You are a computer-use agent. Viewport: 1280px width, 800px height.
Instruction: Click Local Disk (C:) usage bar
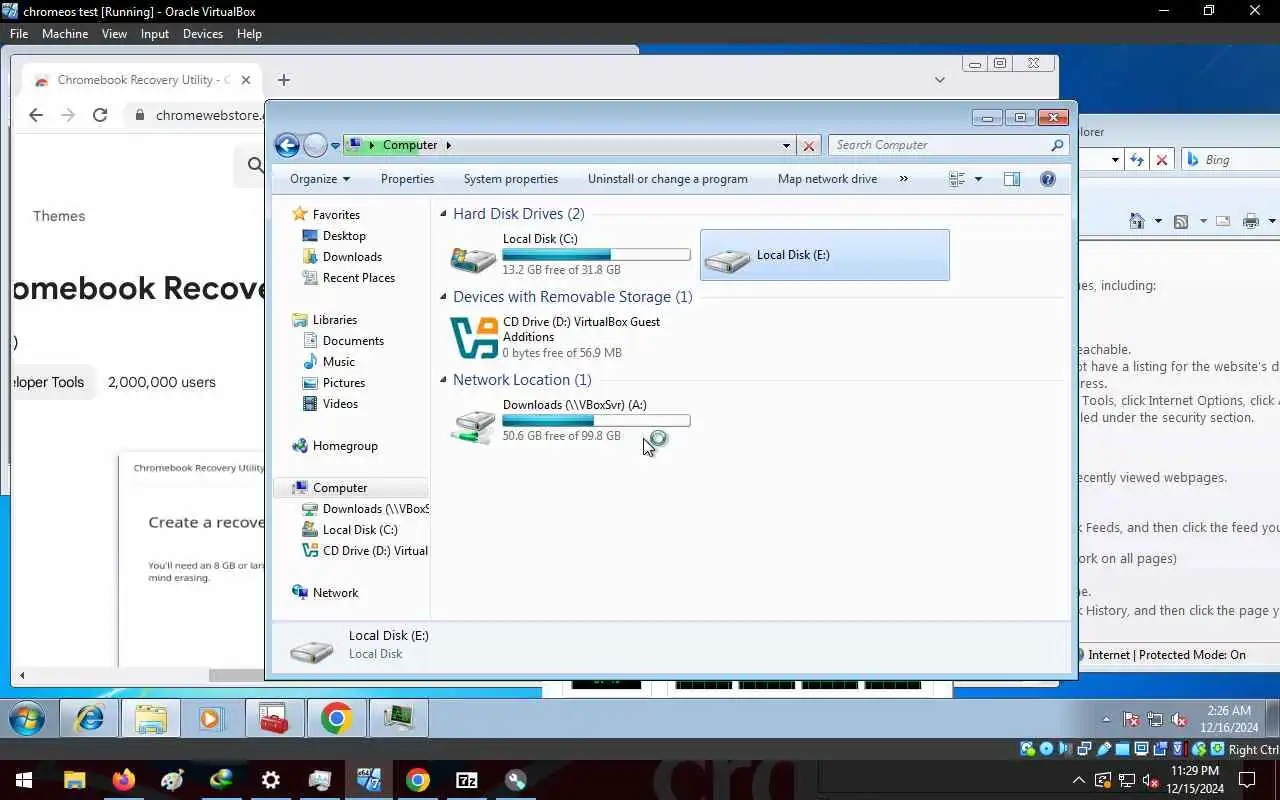tap(596, 255)
